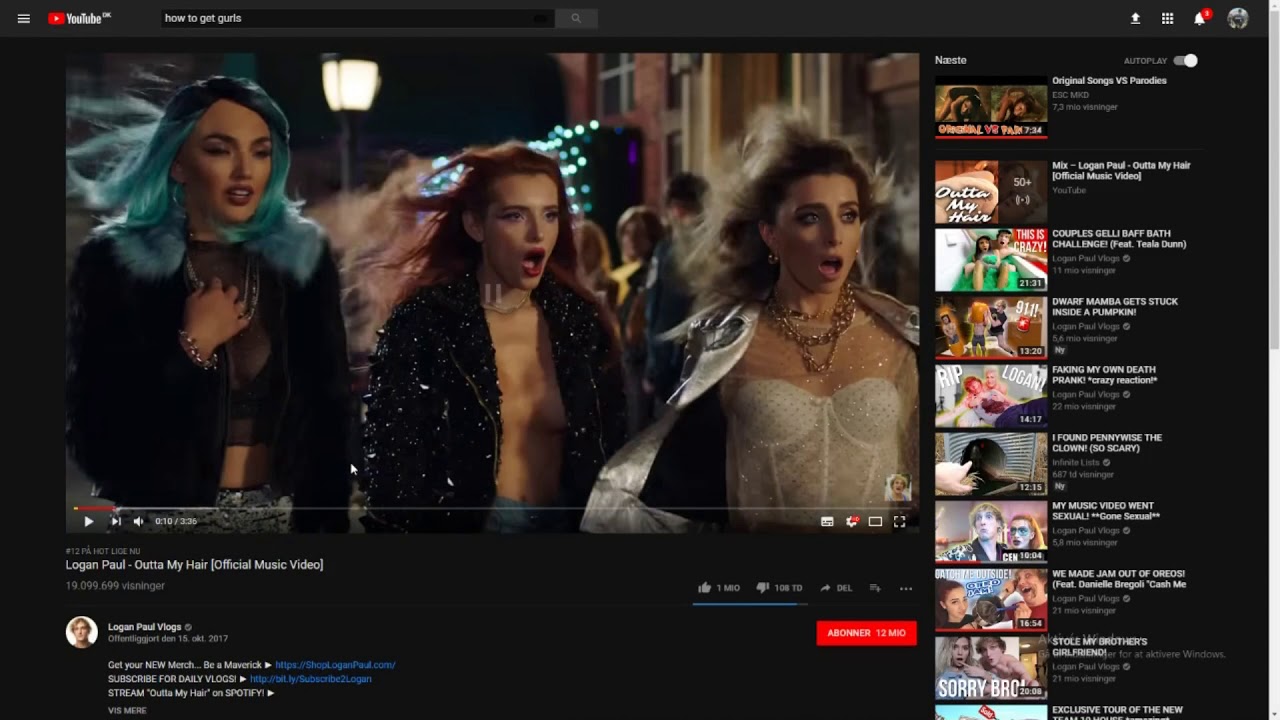
Task: Enter fullscreen mode
Action: (x=899, y=521)
